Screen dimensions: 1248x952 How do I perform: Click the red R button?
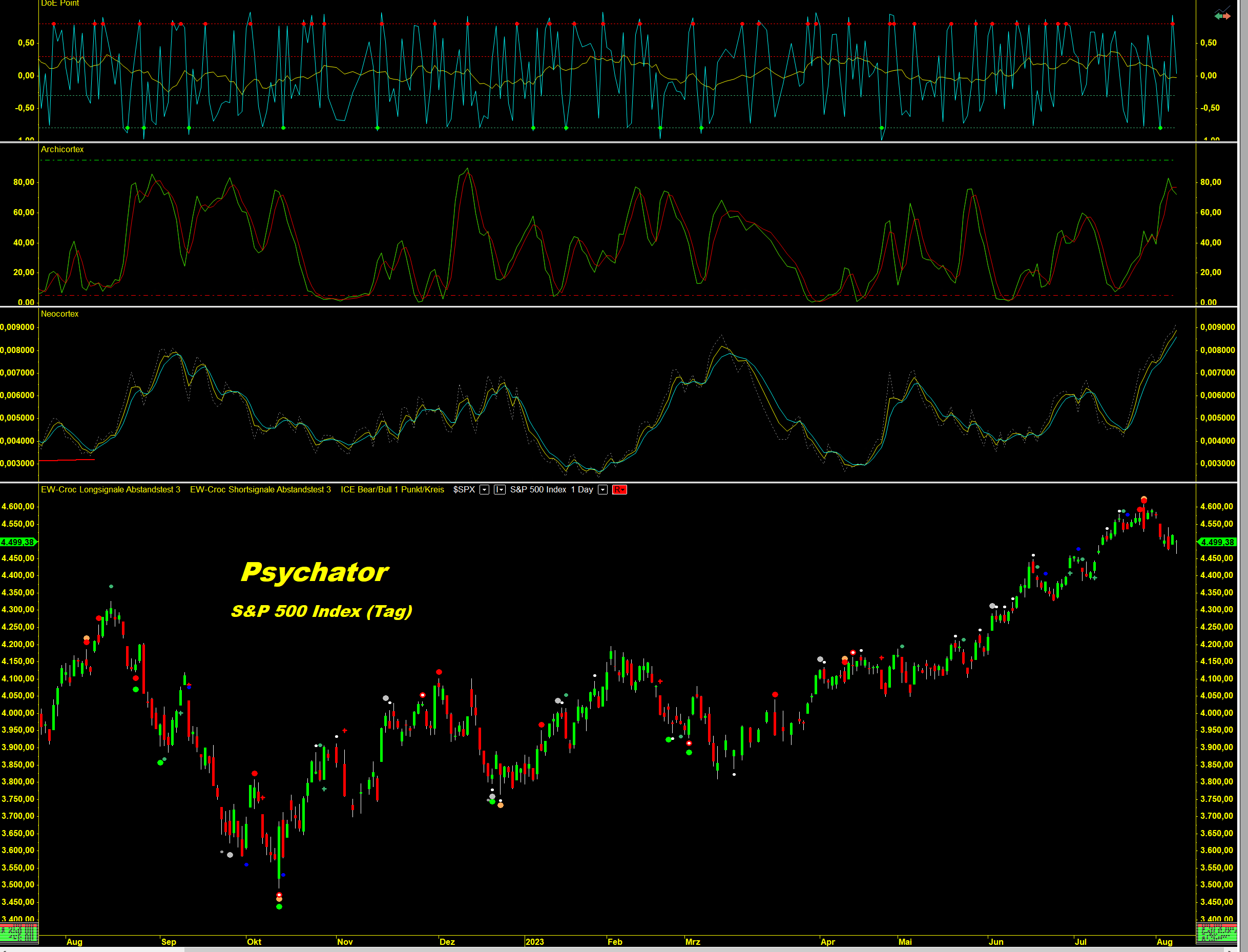(x=619, y=490)
